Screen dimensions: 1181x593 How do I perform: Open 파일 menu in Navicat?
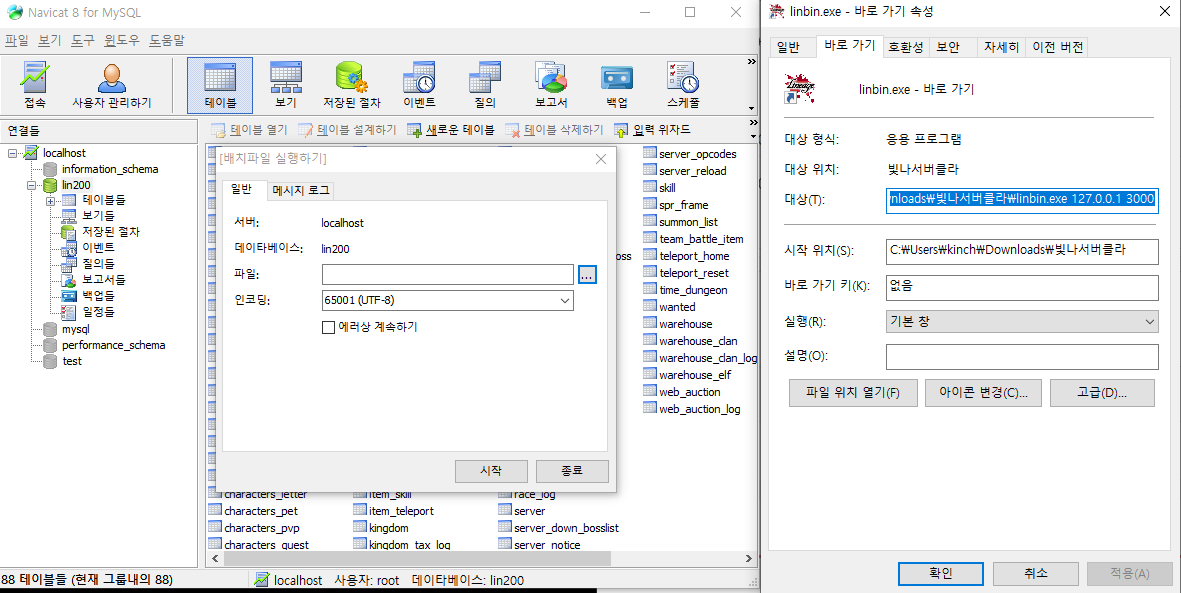16,41
